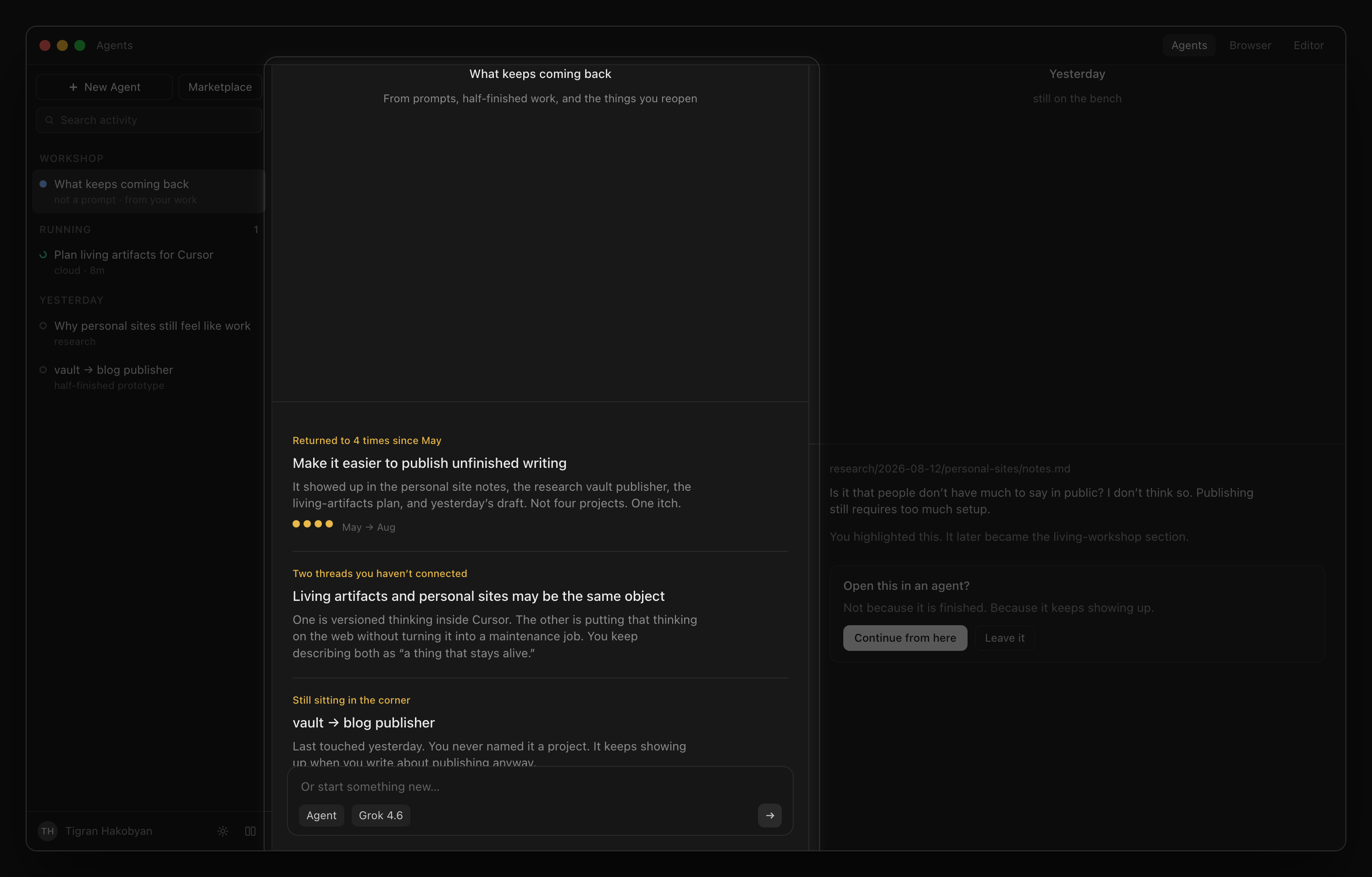Click the What keeps coming back panel title
Image resolution: width=1372 pixels, height=877 pixels.
coord(540,74)
